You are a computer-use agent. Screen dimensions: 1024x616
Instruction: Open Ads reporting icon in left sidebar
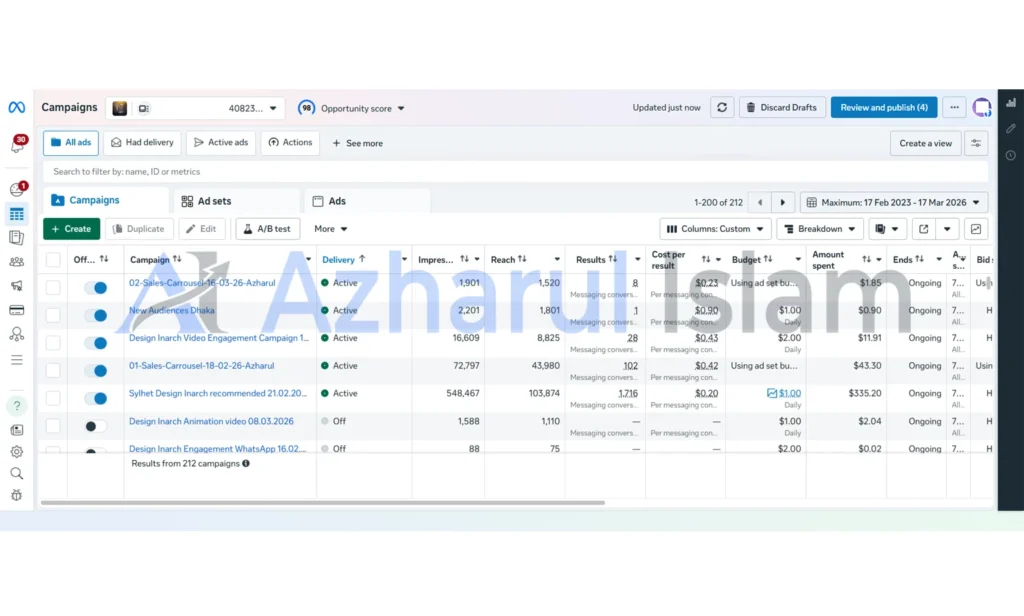[16, 238]
